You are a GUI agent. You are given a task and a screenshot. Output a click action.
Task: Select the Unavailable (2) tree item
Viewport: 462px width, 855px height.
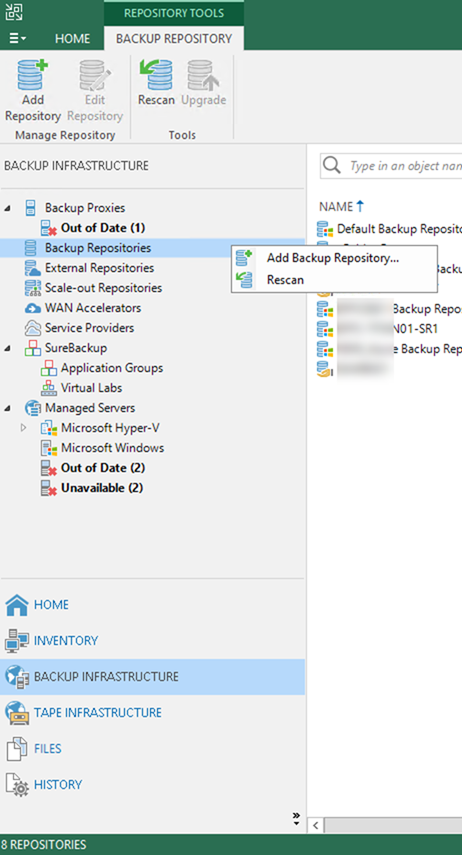[x=101, y=488]
